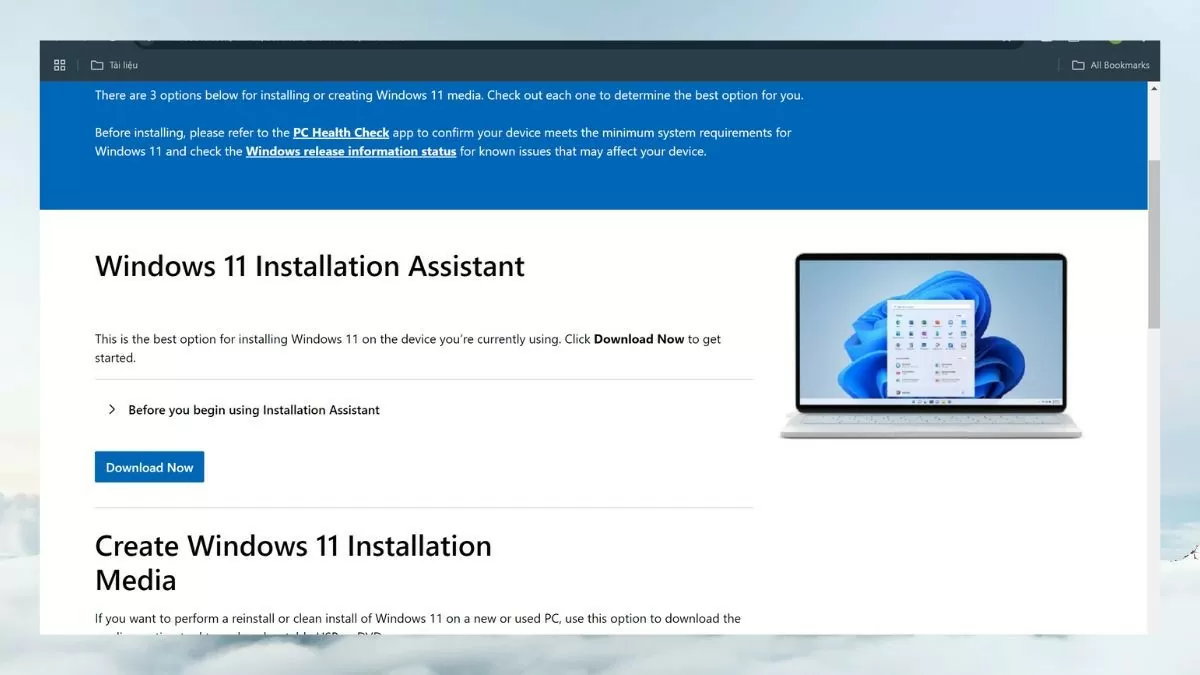
Task: Open the PC Health Check link
Action: click(x=341, y=132)
